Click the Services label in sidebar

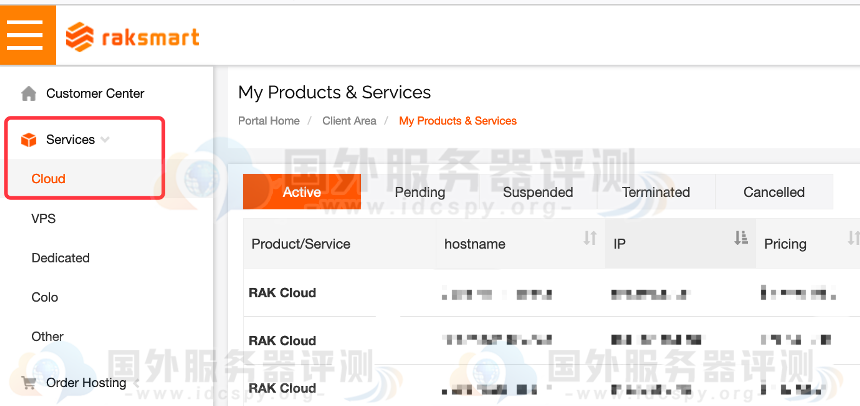pyautogui.click(x=70, y=140)
